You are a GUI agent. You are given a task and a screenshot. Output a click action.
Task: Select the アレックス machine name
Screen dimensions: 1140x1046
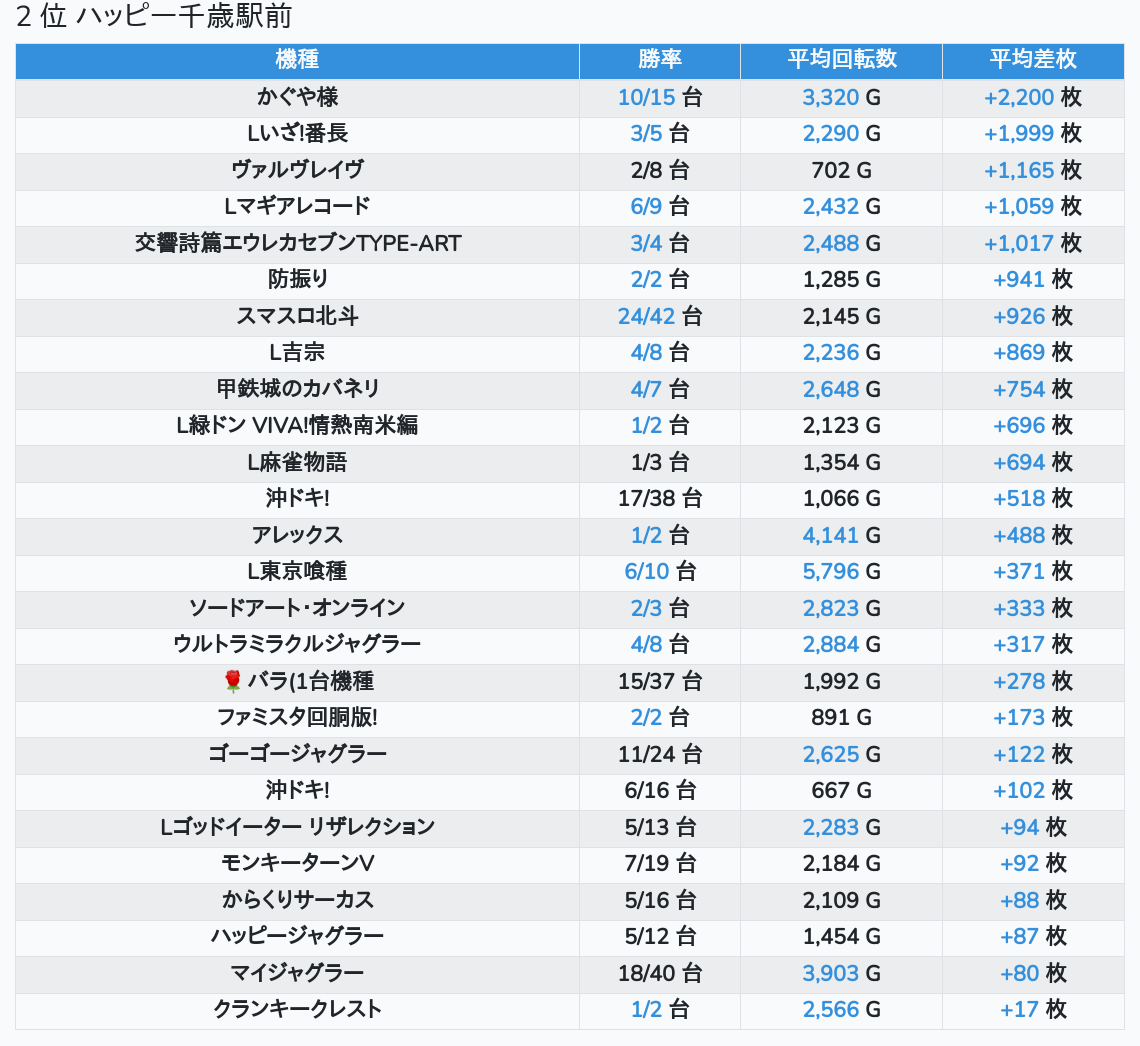[x=297, y=535]
